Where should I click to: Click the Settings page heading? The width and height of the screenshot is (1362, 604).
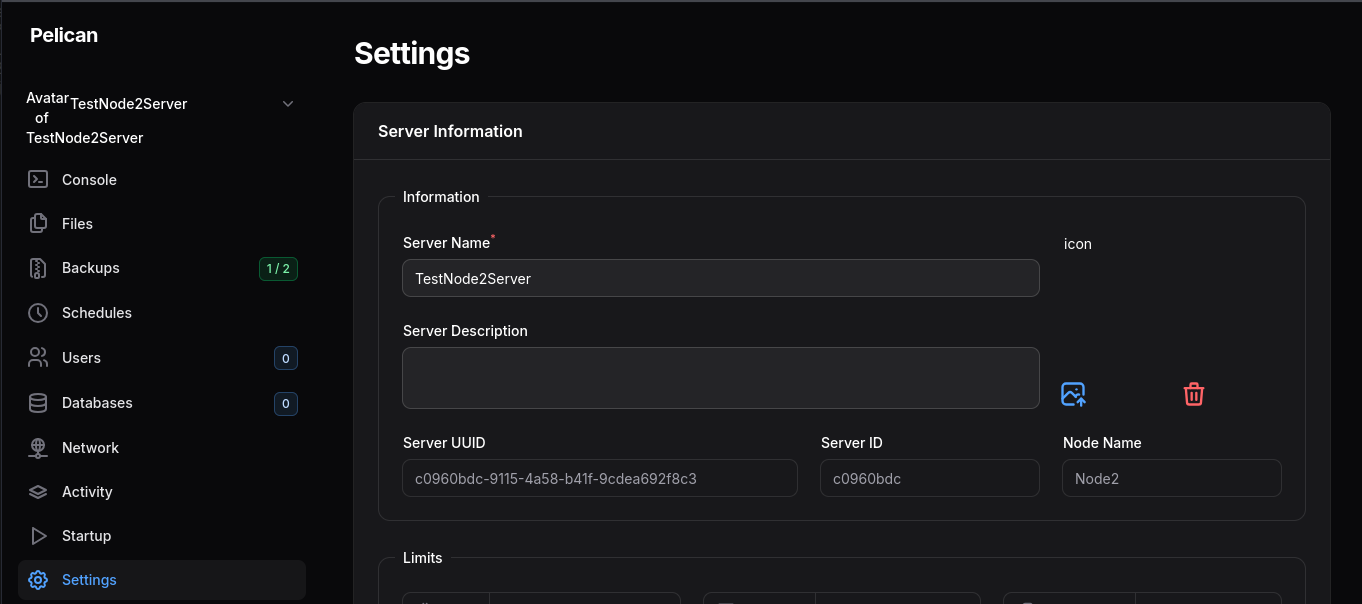[412, 53]
